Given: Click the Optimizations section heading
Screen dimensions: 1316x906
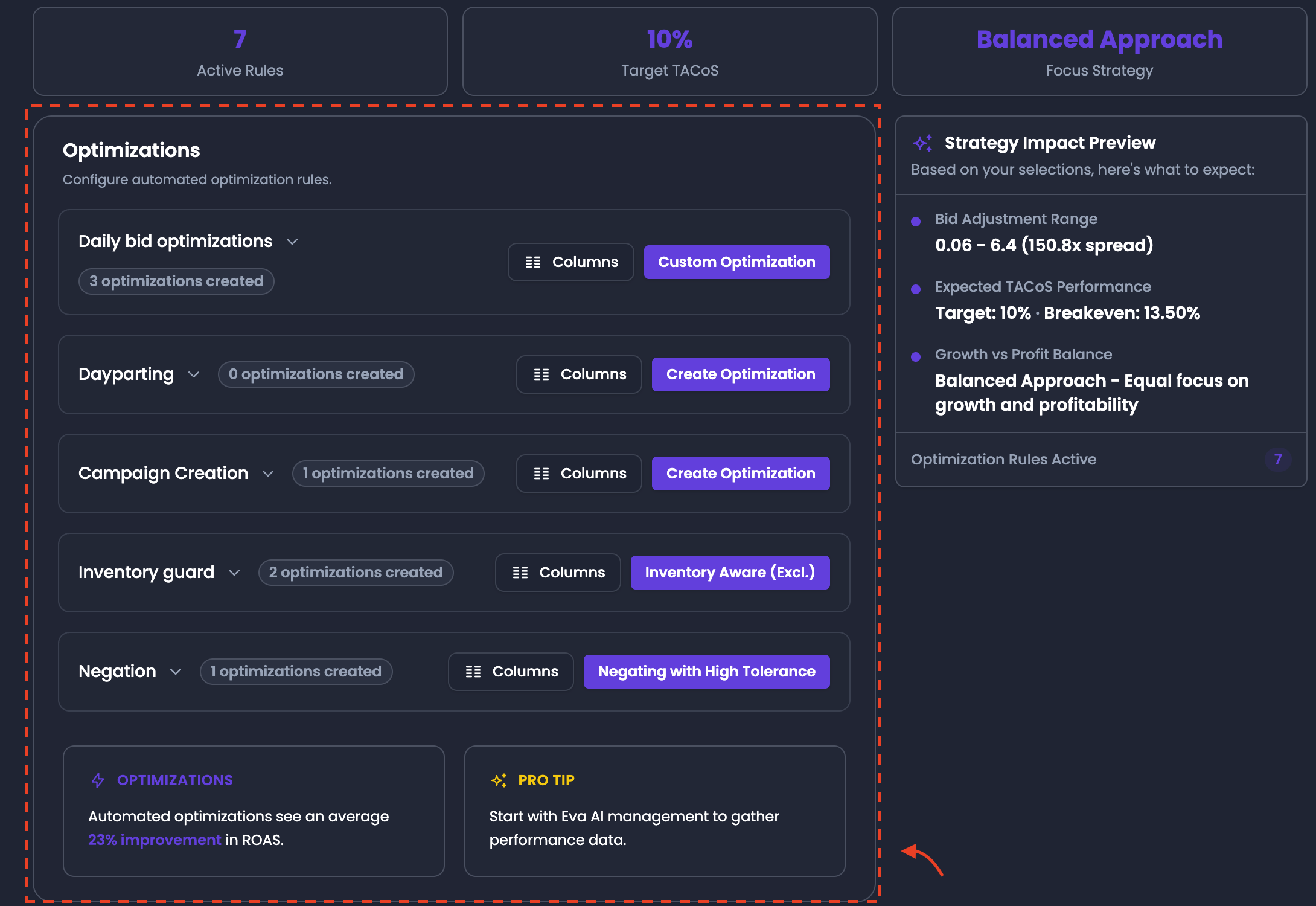Looking at the screenshot, I should coord(132,150).
